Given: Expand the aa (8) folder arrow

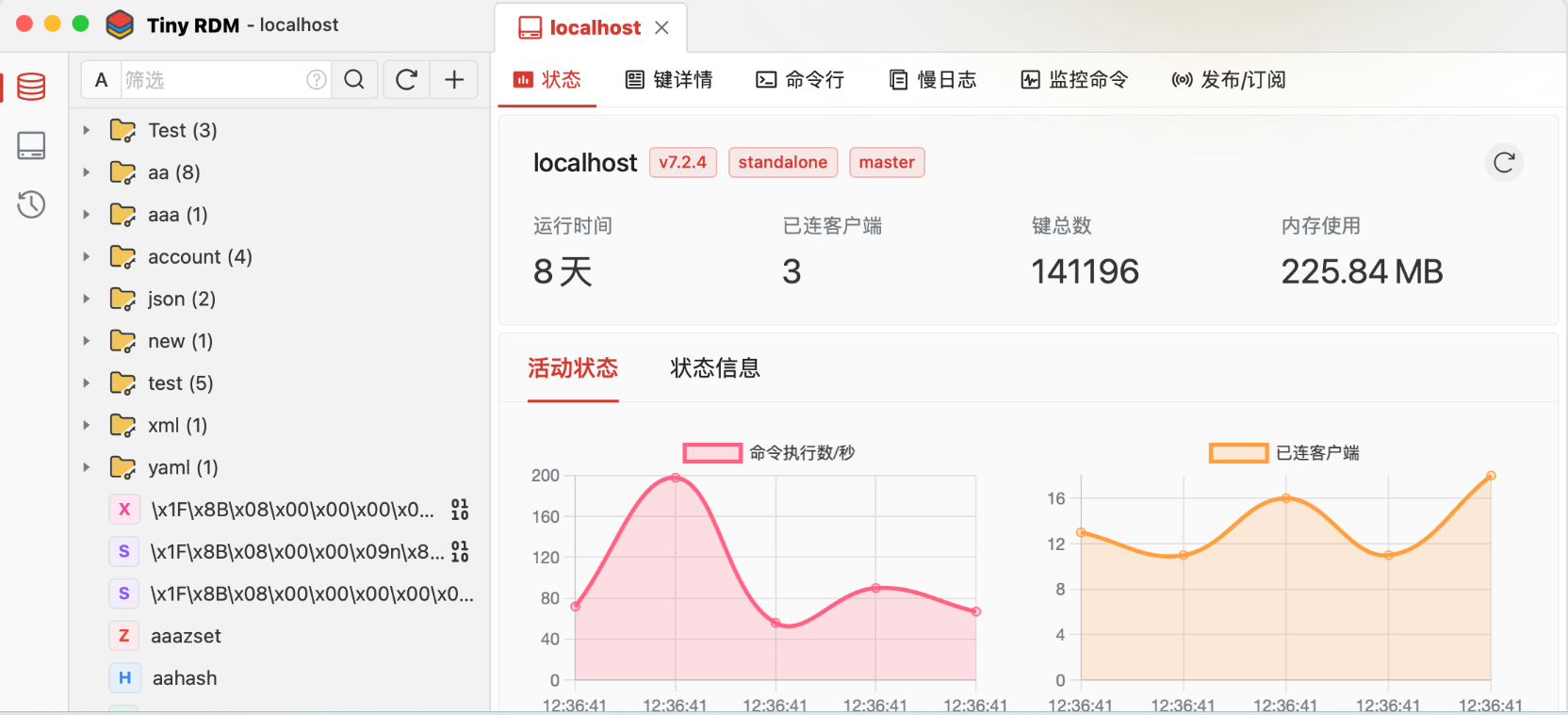Looking at the screenshot, I should [x=87, y=172].
